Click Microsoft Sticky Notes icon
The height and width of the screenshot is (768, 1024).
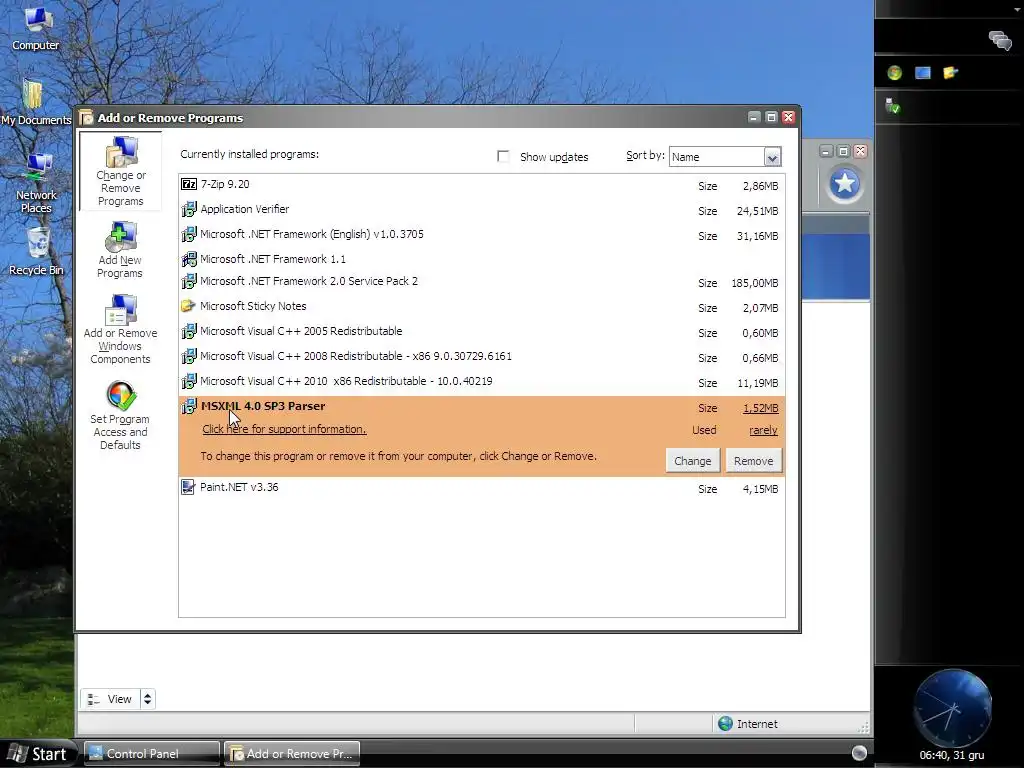click(x=188, y=306)
